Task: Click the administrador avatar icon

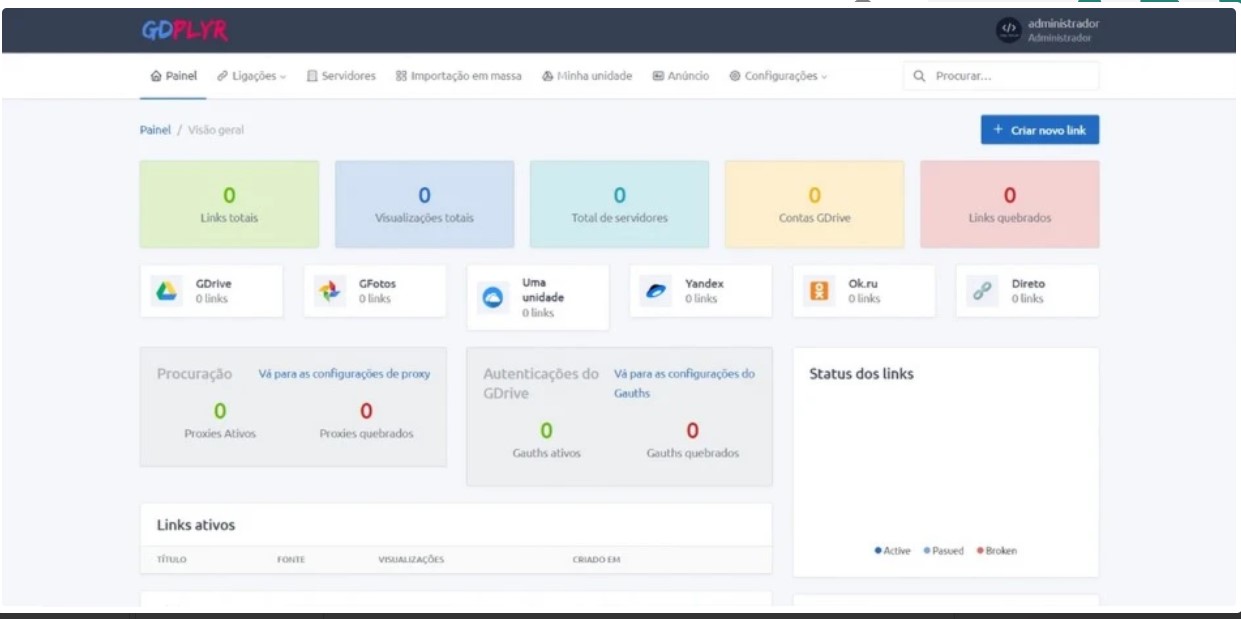Action: (x=1009, y=31)
